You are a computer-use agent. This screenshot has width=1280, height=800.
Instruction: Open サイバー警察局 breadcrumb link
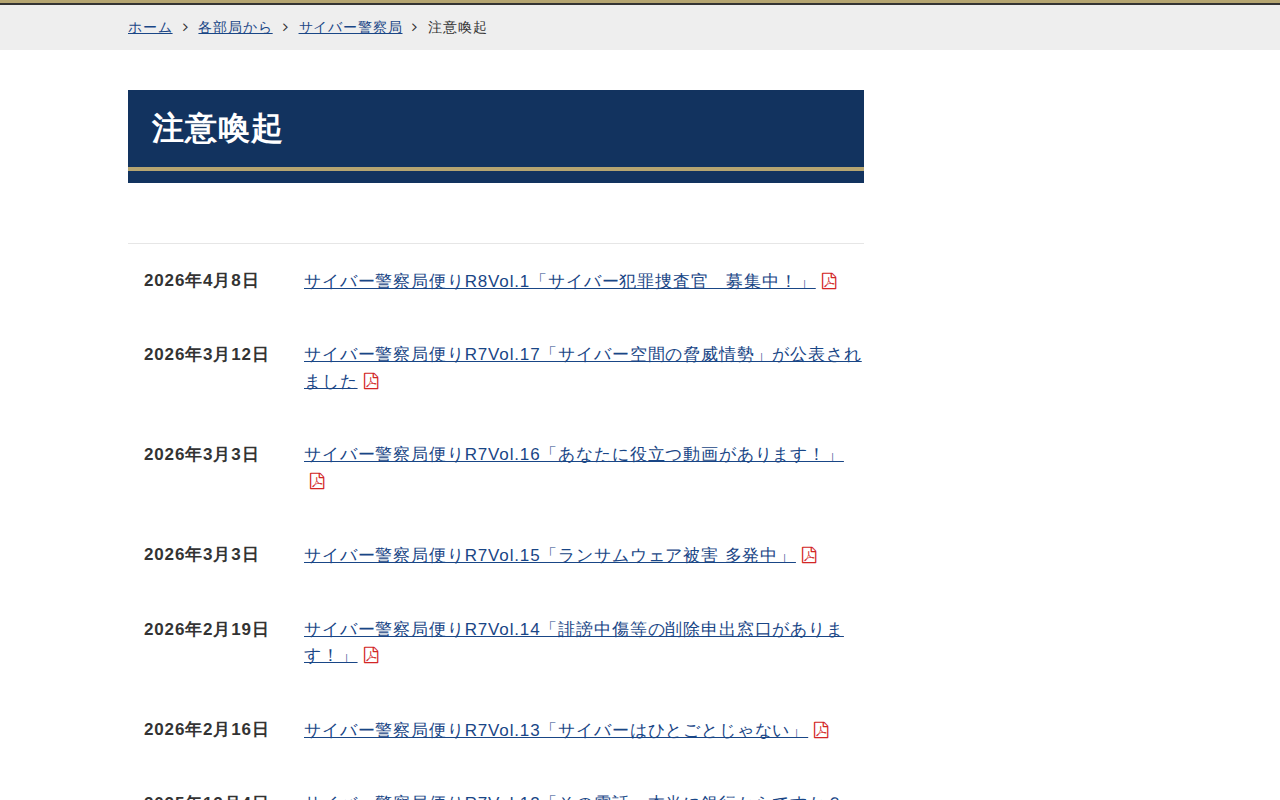(350, 27)
